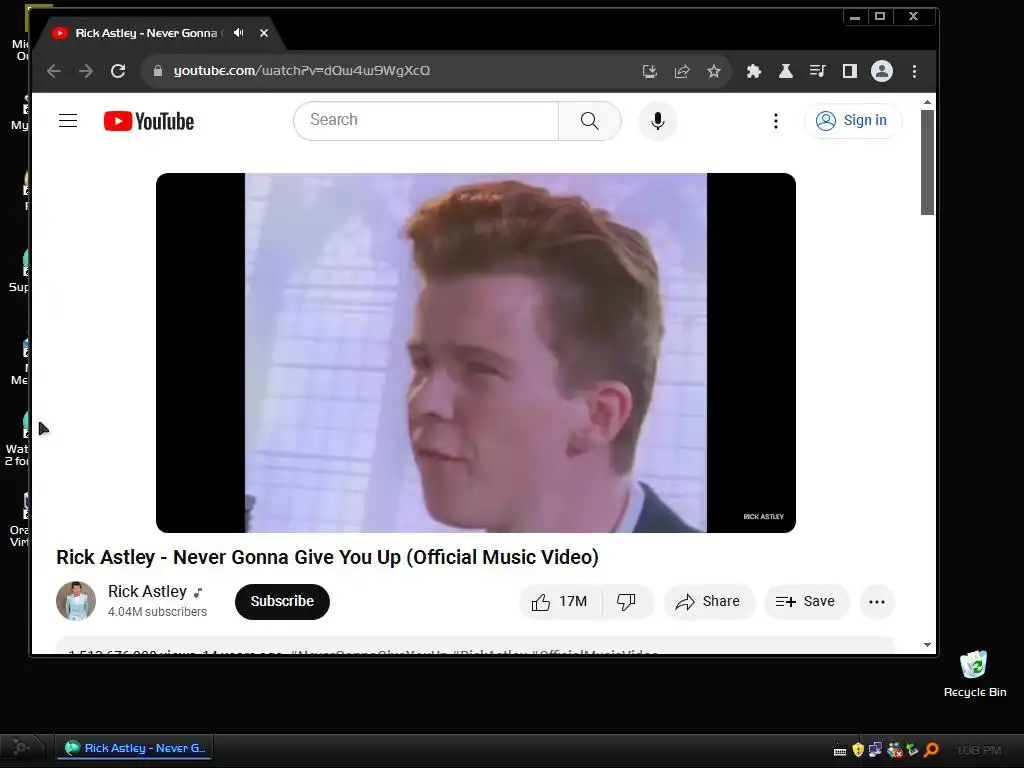Open more actions ellipsis under video
The width and height of the screenshot is (1024, 768).
point(877,601)
